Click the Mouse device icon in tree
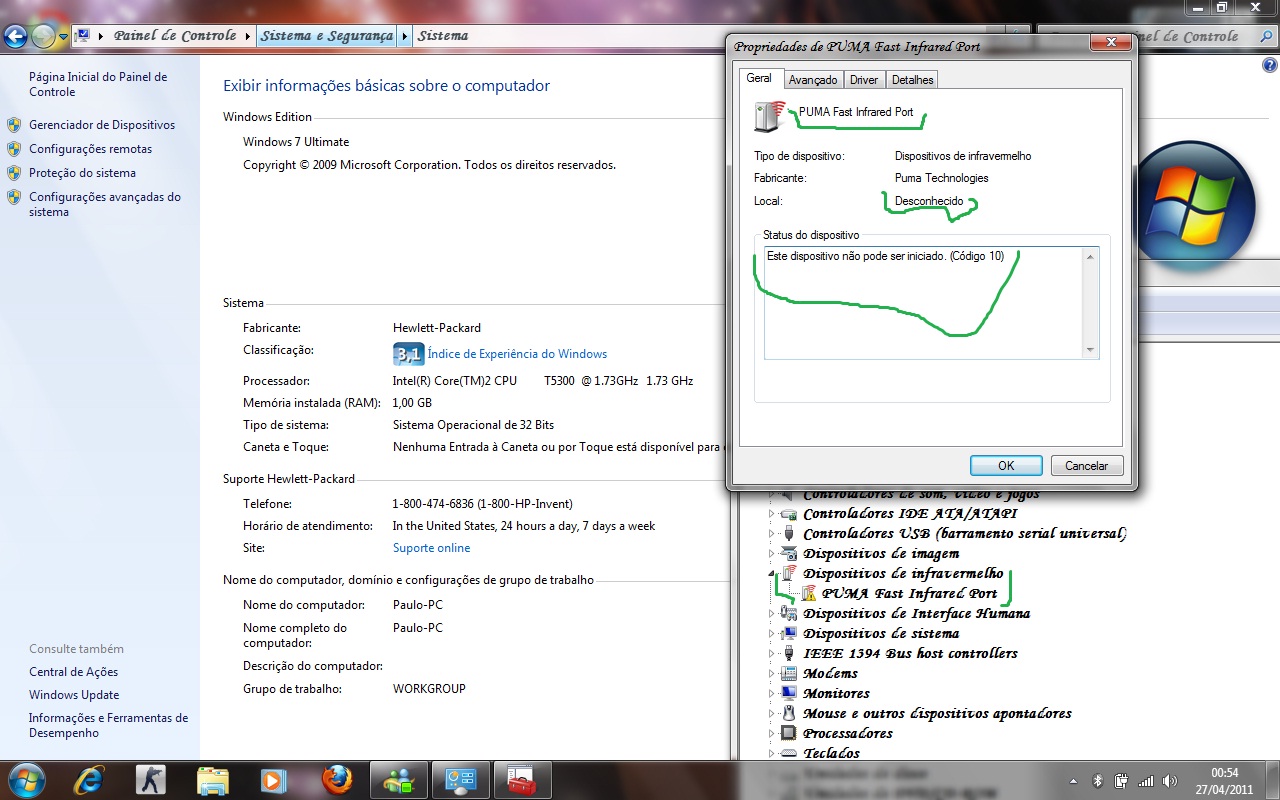Screen dimensions: 1280x800 [x=789, y=714]
